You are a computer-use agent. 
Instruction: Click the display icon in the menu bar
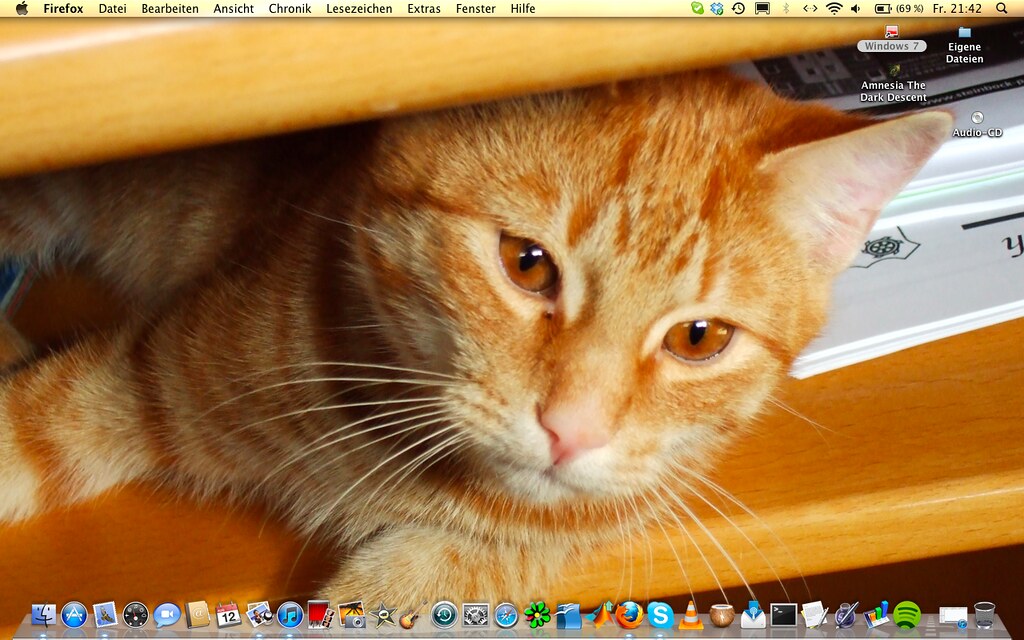point(762,8)
